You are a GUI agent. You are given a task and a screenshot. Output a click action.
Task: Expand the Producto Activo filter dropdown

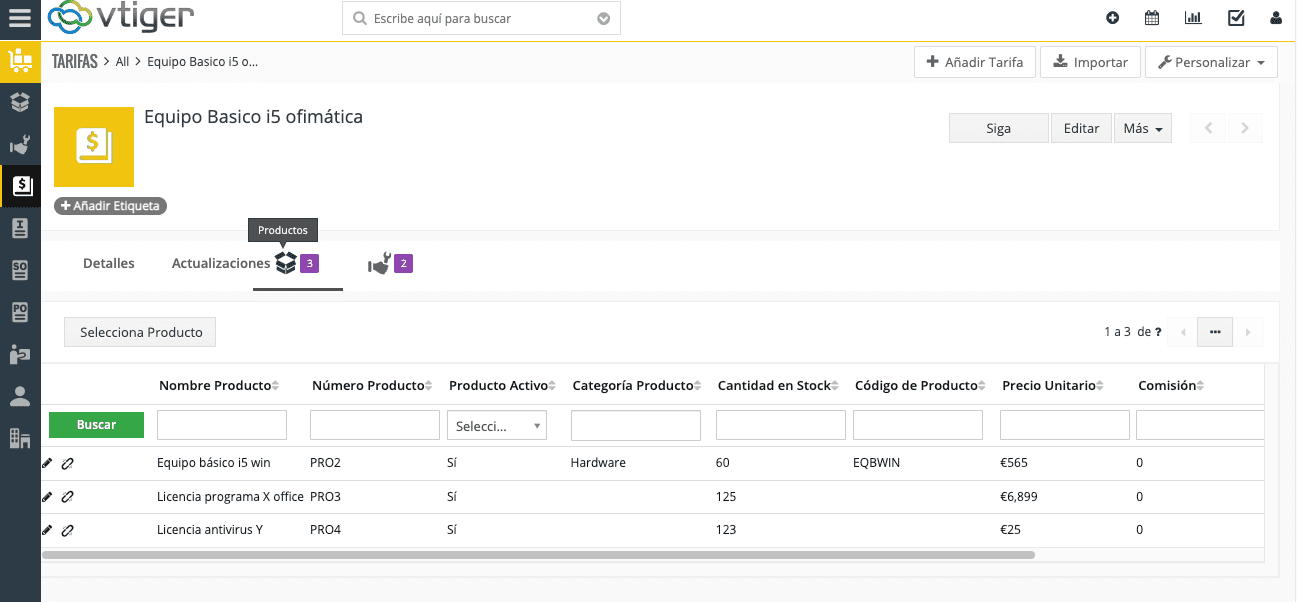[x=497, y=426]
